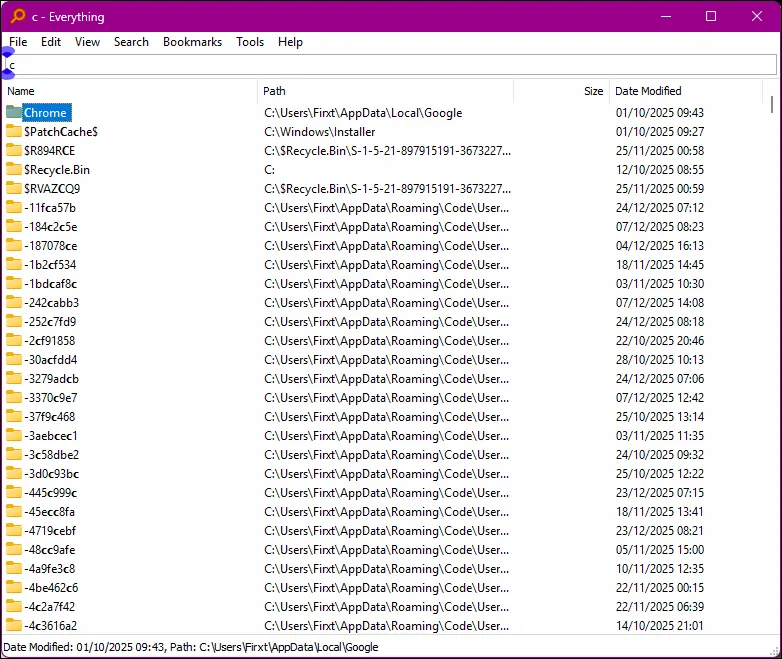Click date '24/12/2025 07:12' cell

(660, 208)
